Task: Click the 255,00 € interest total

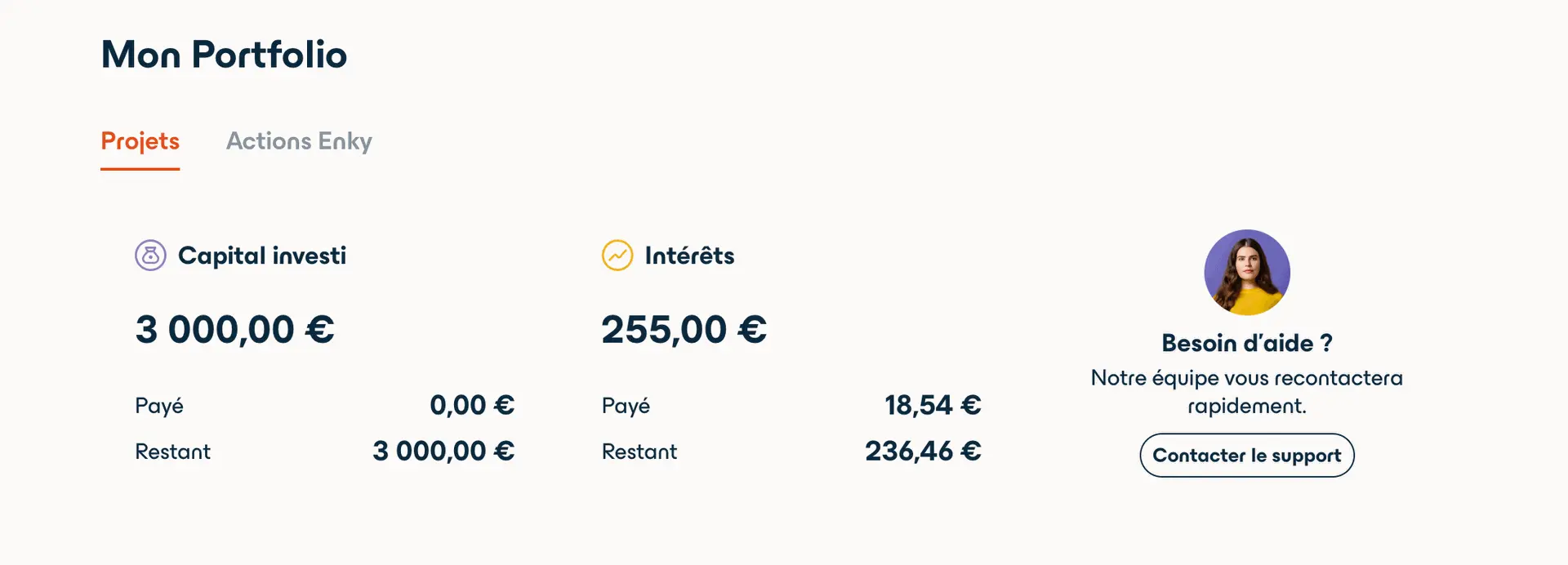Action: 684,329
